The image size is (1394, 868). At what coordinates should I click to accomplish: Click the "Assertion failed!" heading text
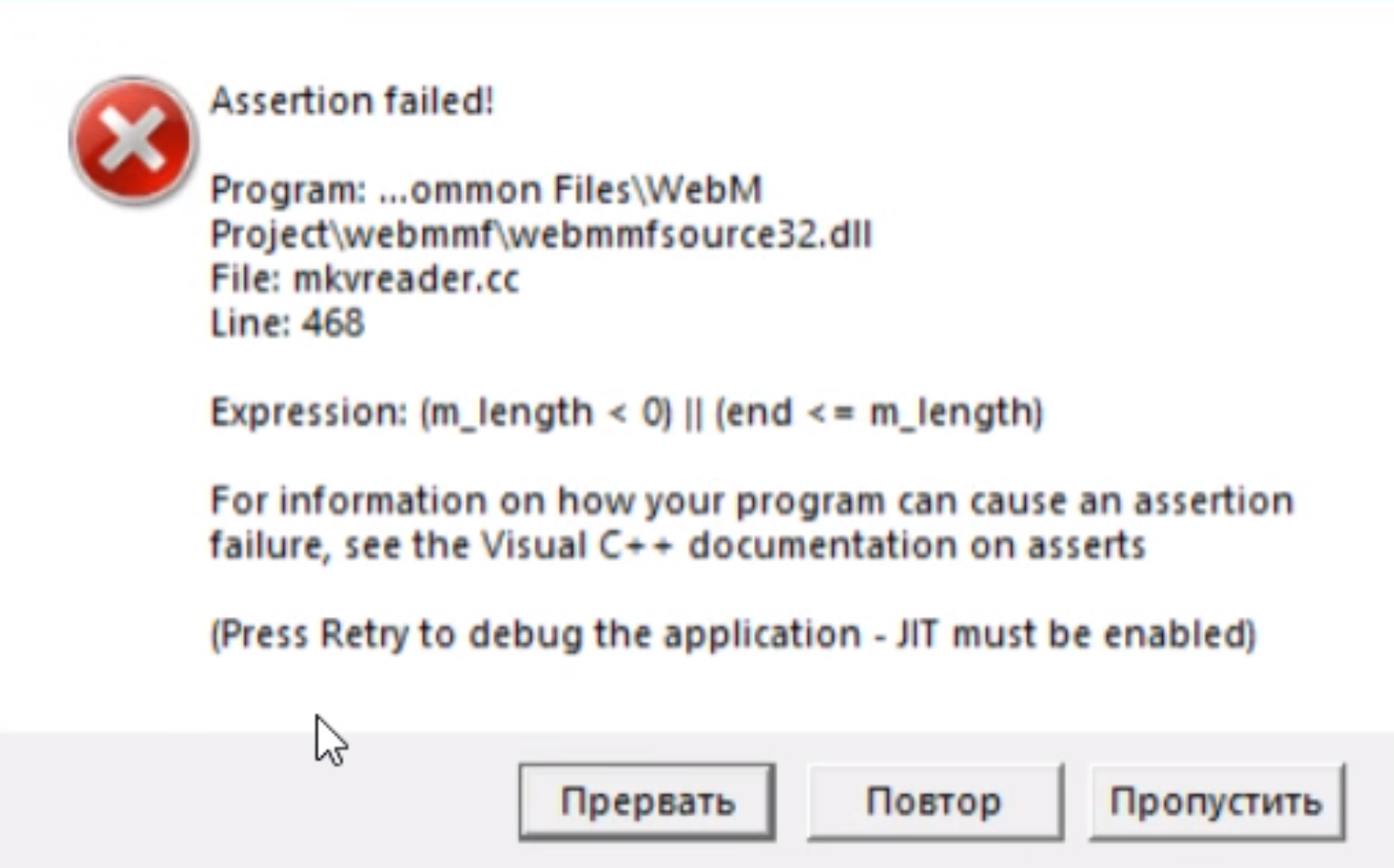point(352,101)
